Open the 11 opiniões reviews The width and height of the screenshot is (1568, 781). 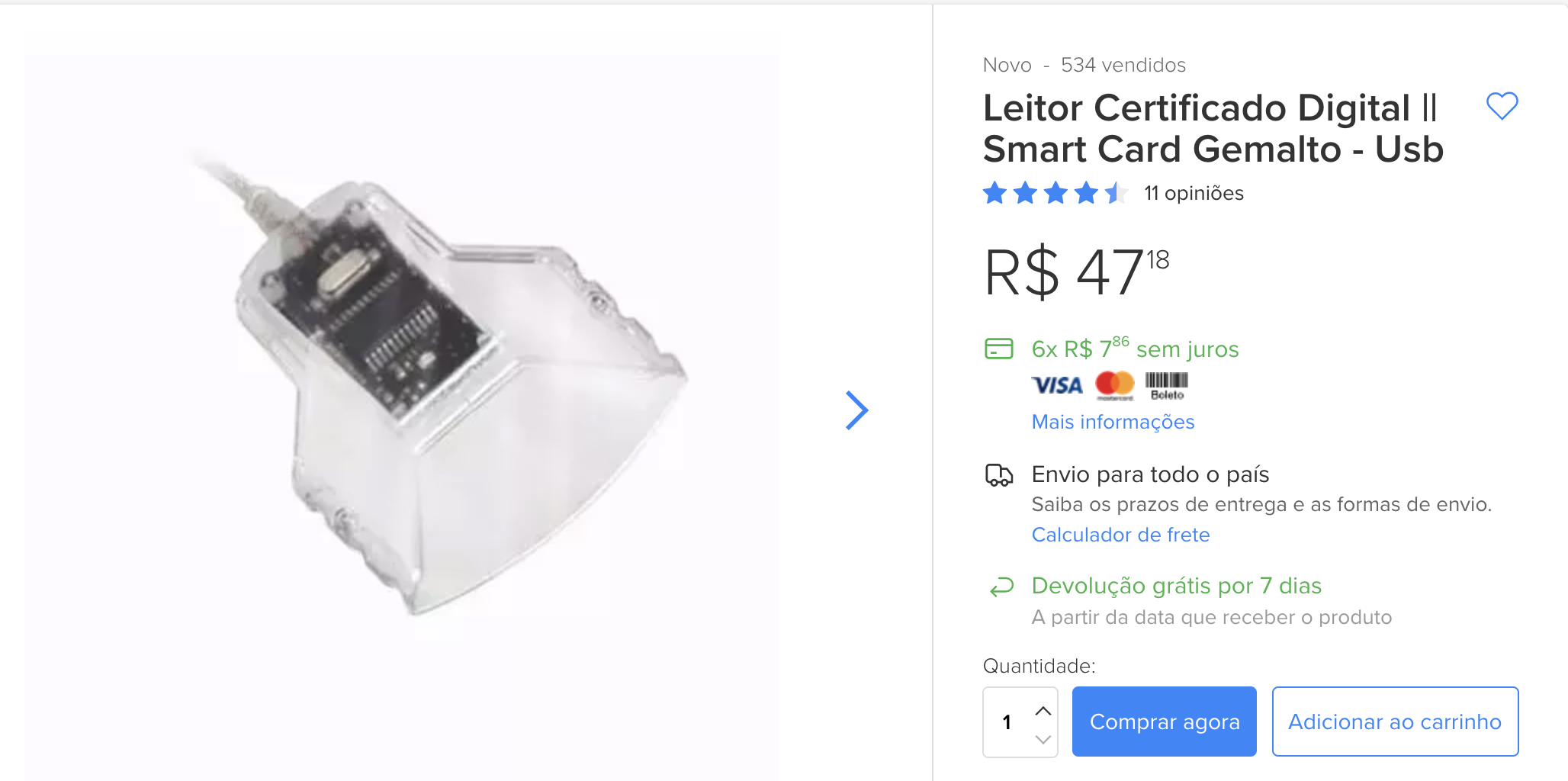pos(1194,193)
